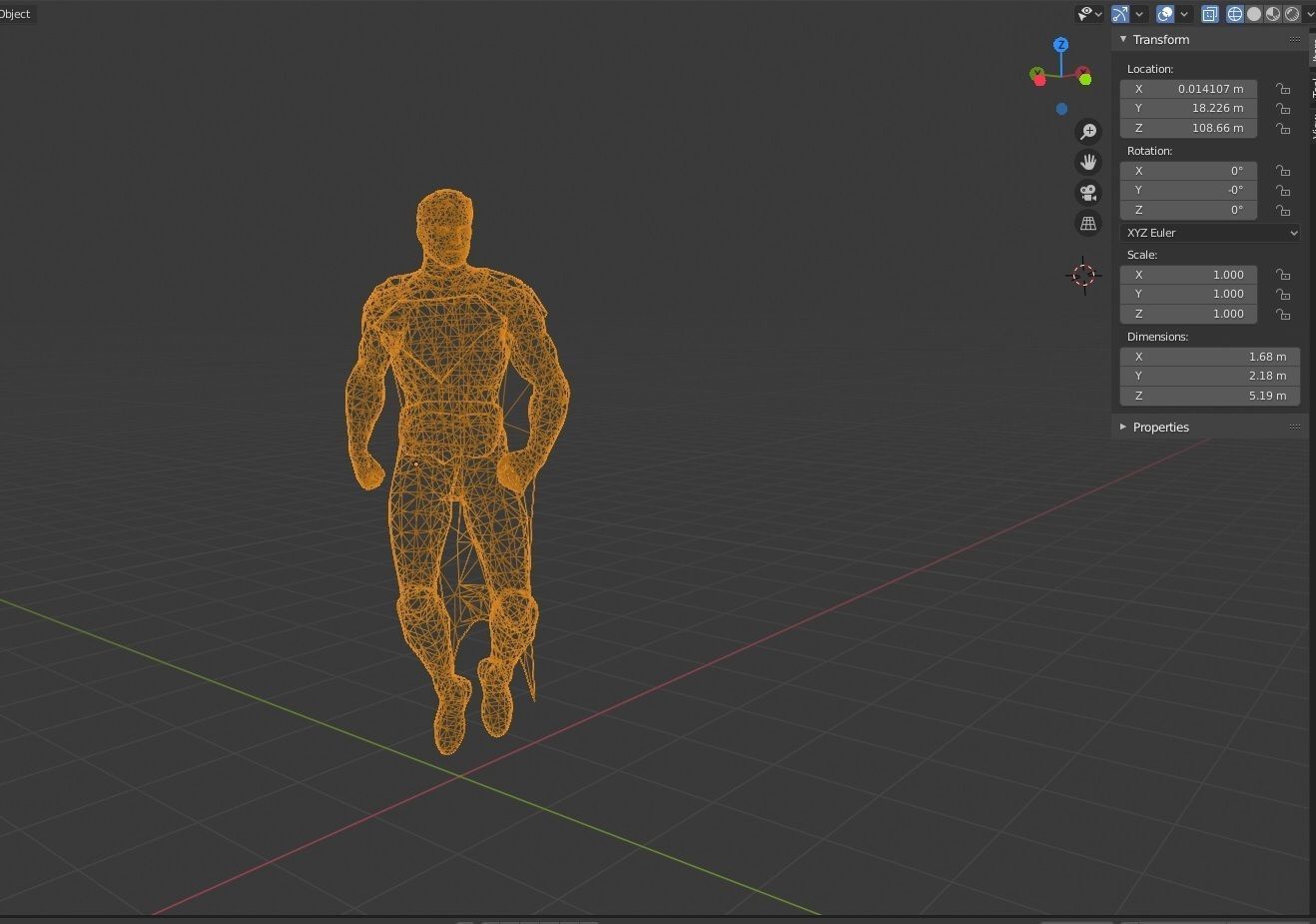Click the Pan view hand button
The height and width of the screenshot is (924, 1316).
click(1088, 162)
